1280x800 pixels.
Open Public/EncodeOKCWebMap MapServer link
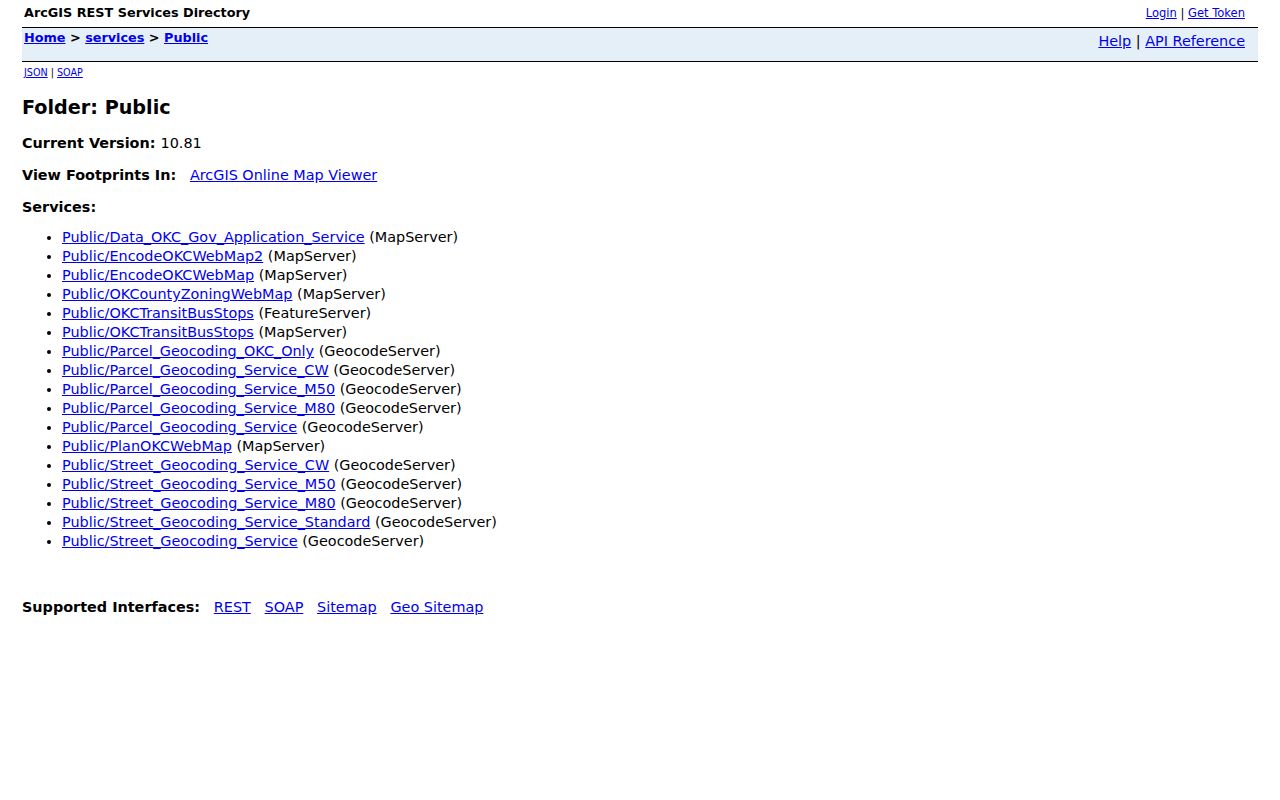[x=158, y=275]
